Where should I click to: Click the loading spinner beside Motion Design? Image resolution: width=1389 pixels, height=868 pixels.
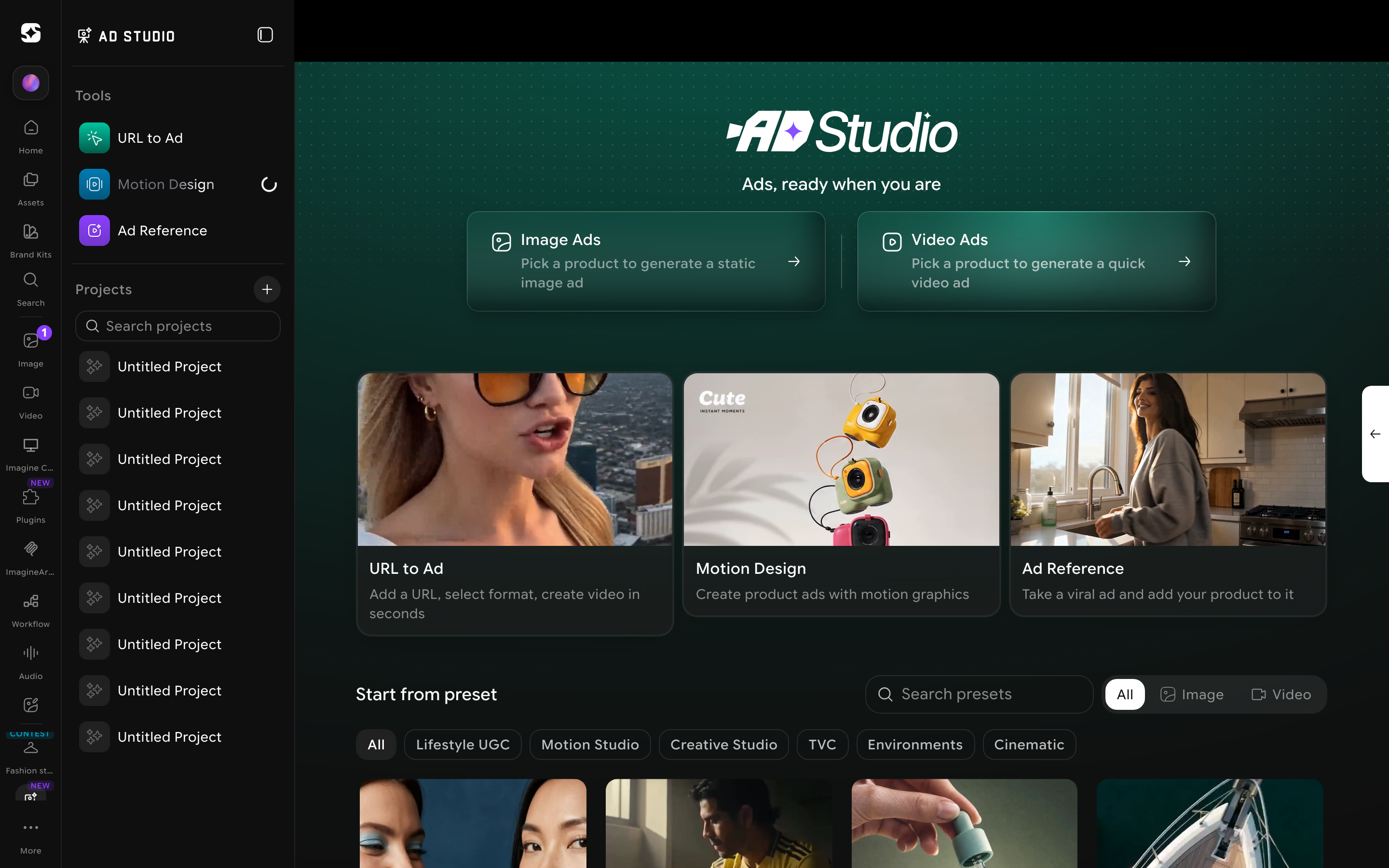point(269,184)
